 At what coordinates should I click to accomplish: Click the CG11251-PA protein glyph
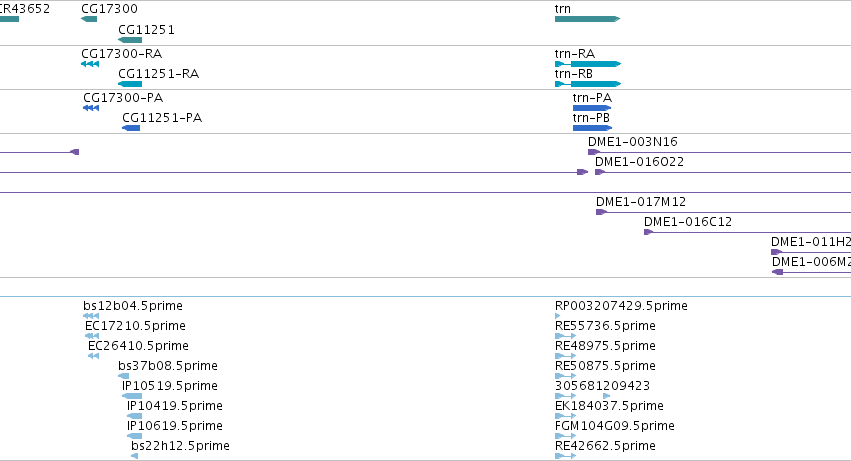point(131,128)
